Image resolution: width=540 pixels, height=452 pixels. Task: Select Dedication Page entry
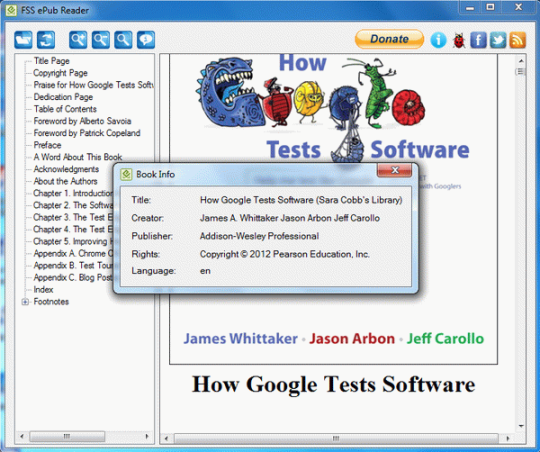63,97
